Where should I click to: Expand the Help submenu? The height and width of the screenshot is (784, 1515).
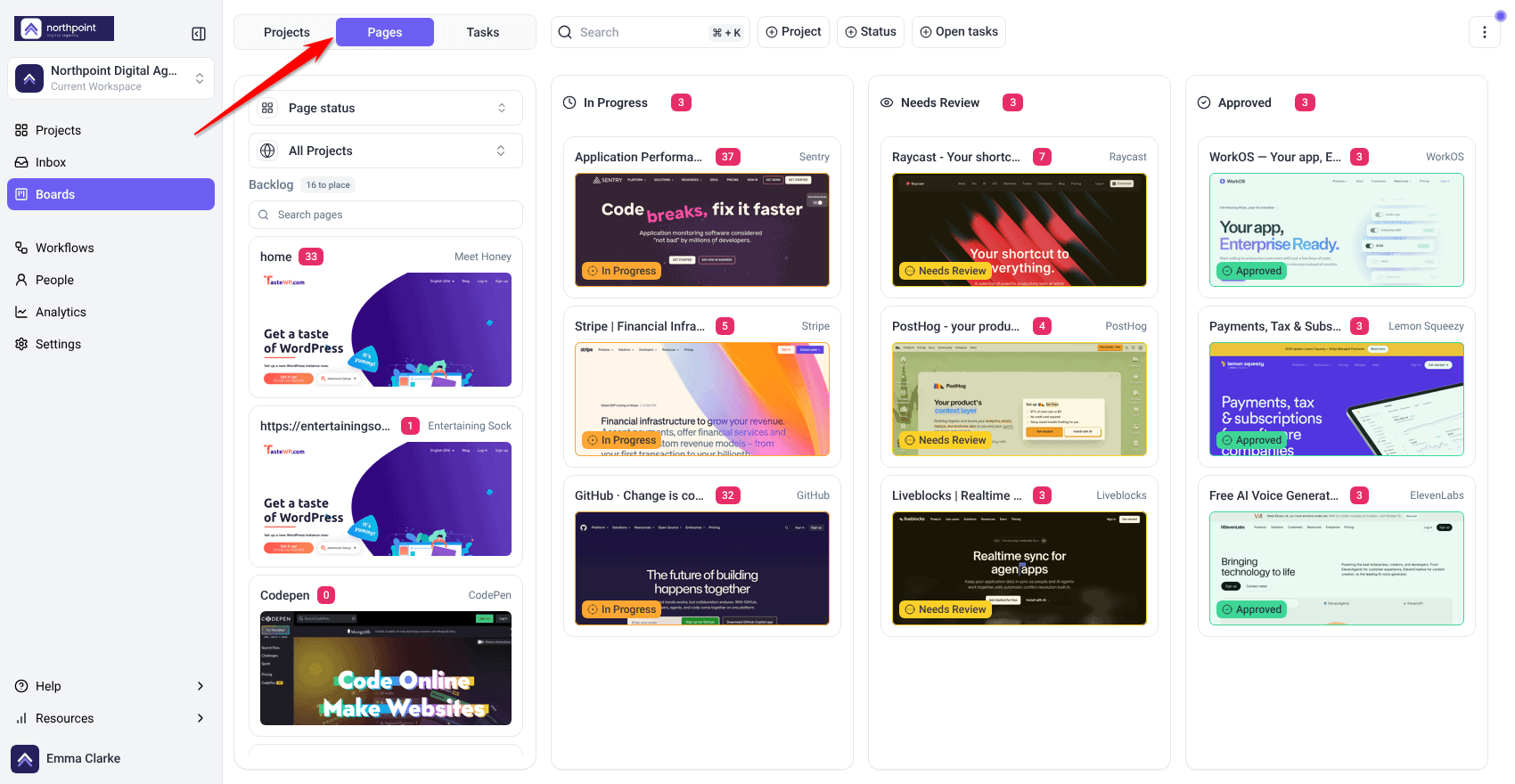[111, 686]
